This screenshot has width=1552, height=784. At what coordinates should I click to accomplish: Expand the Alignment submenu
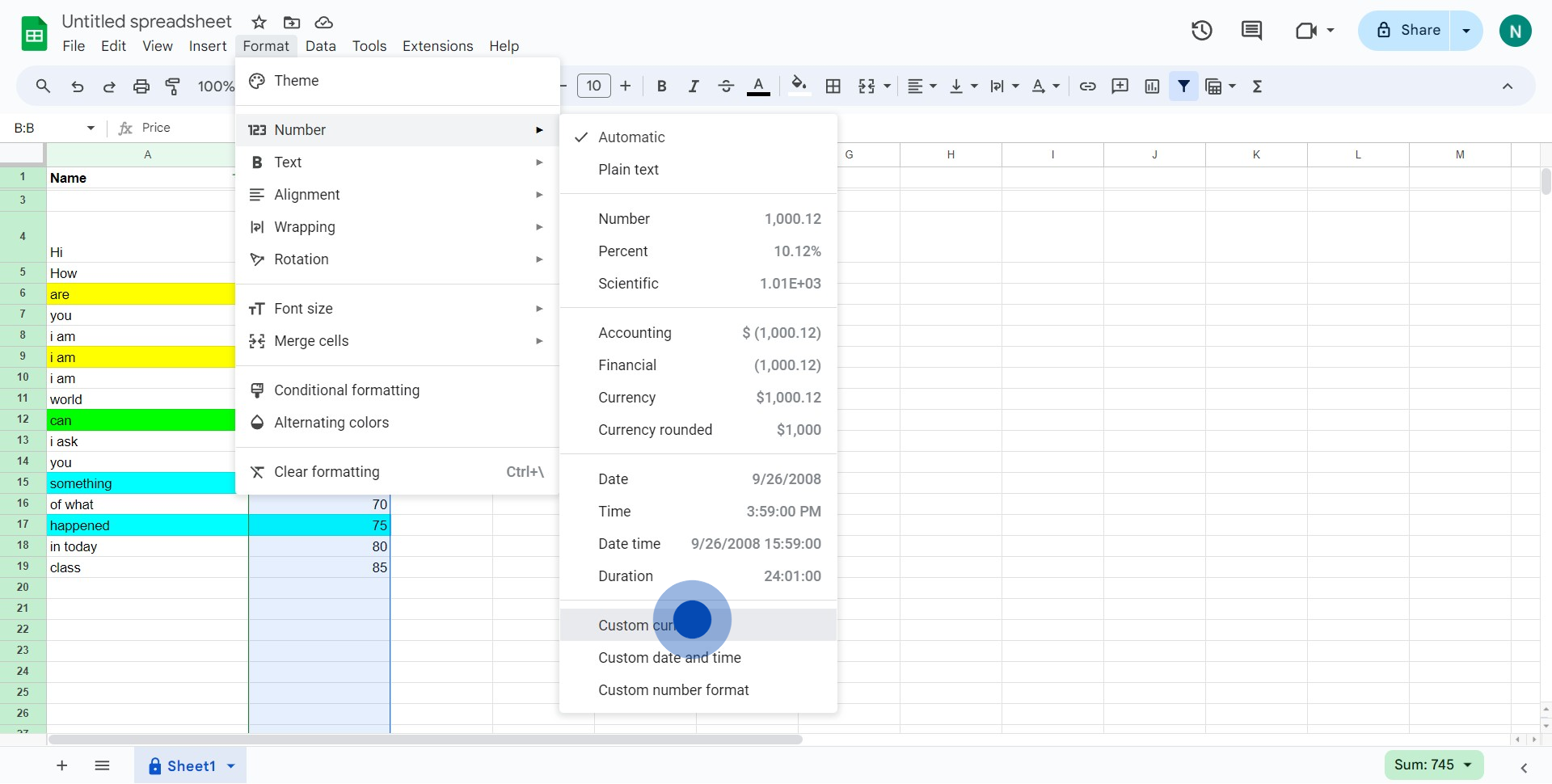(x=398, y=195)
